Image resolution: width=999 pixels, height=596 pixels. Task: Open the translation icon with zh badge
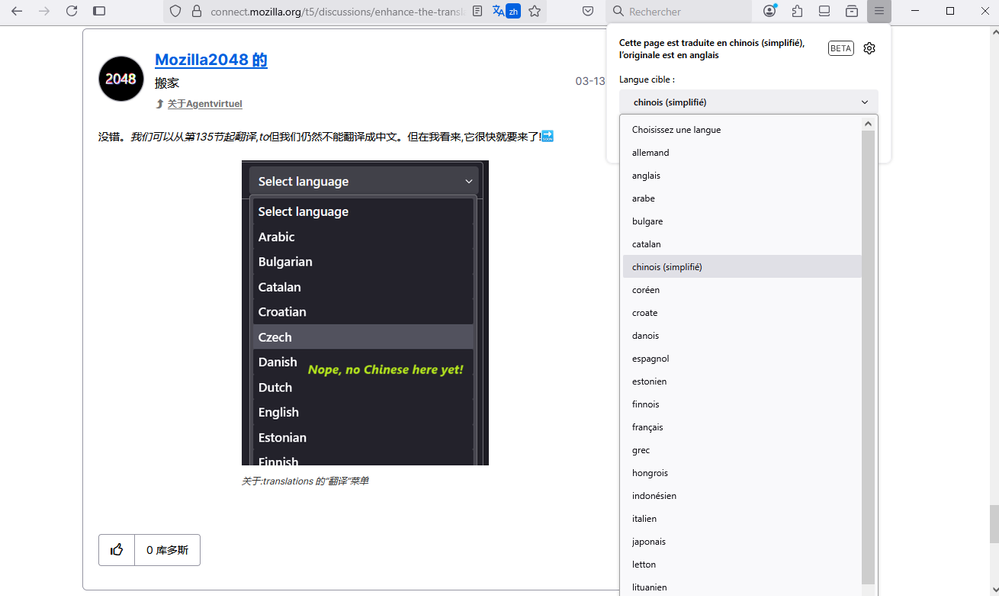506,11
